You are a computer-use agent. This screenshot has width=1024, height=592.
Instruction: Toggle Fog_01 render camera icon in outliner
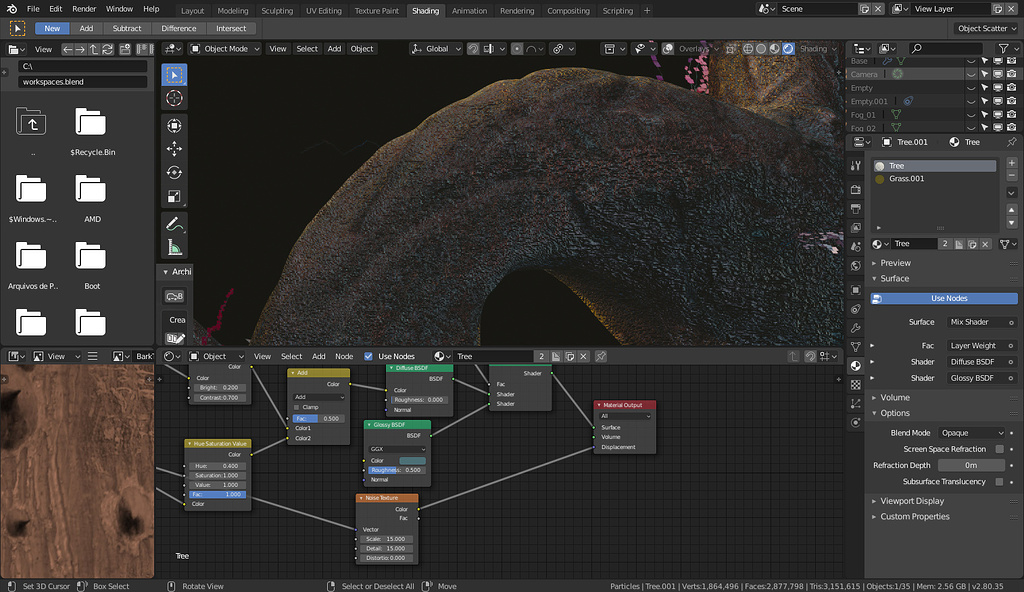pyautogui.click(x=1012, y=115)
